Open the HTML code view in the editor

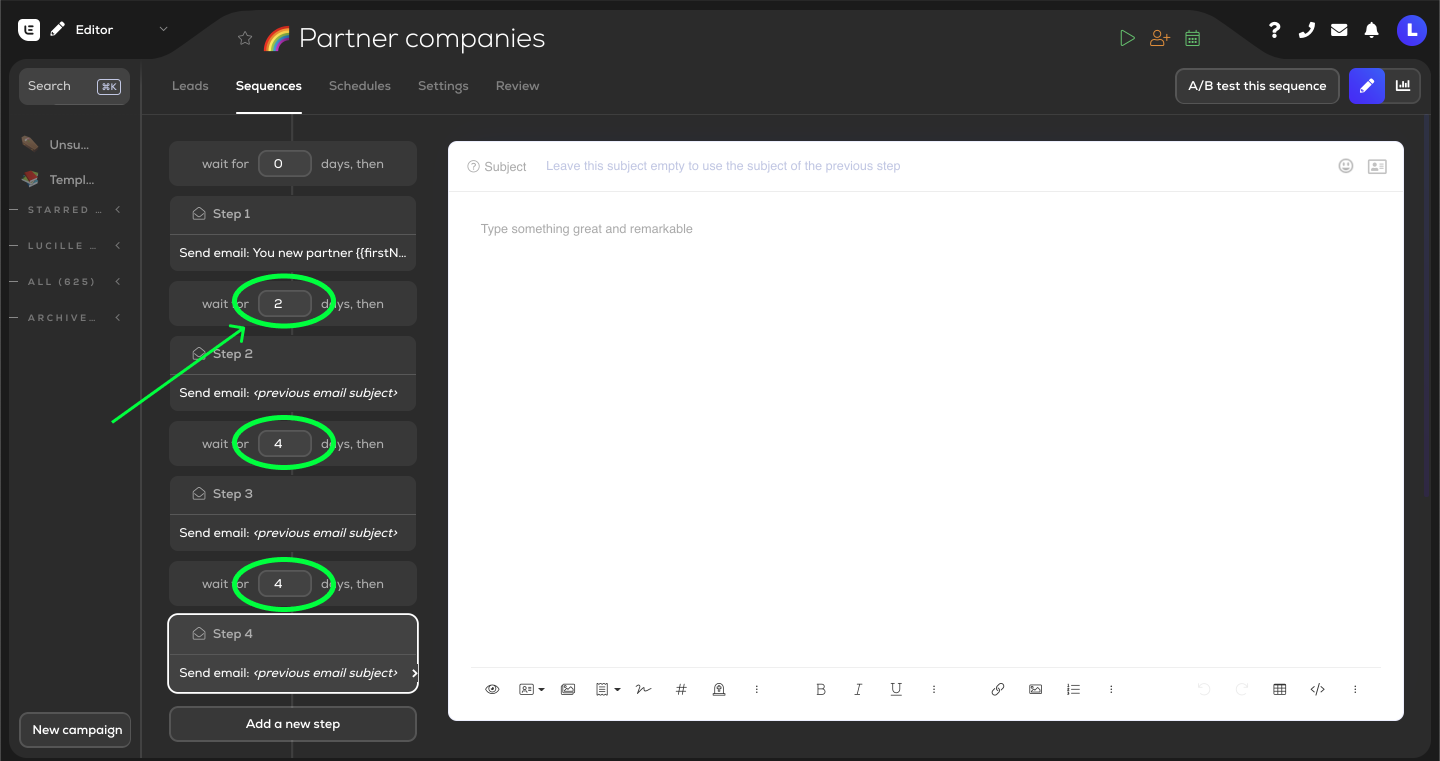pyautogui.click(x=1317, y=689)
